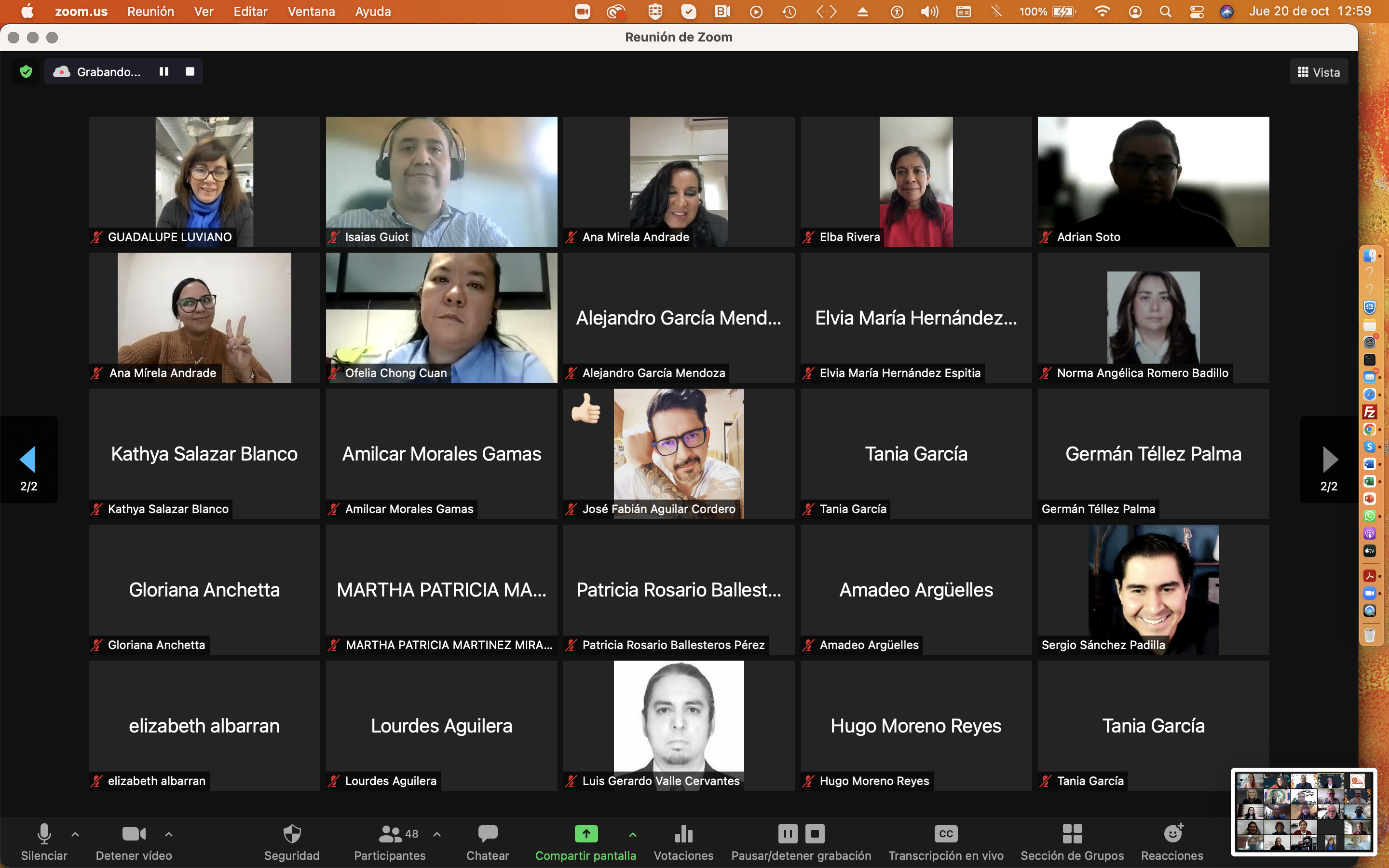Toggle camera with Detener vídeo
Viewport: 1389px width, 868px height.
tap(133, 834)
